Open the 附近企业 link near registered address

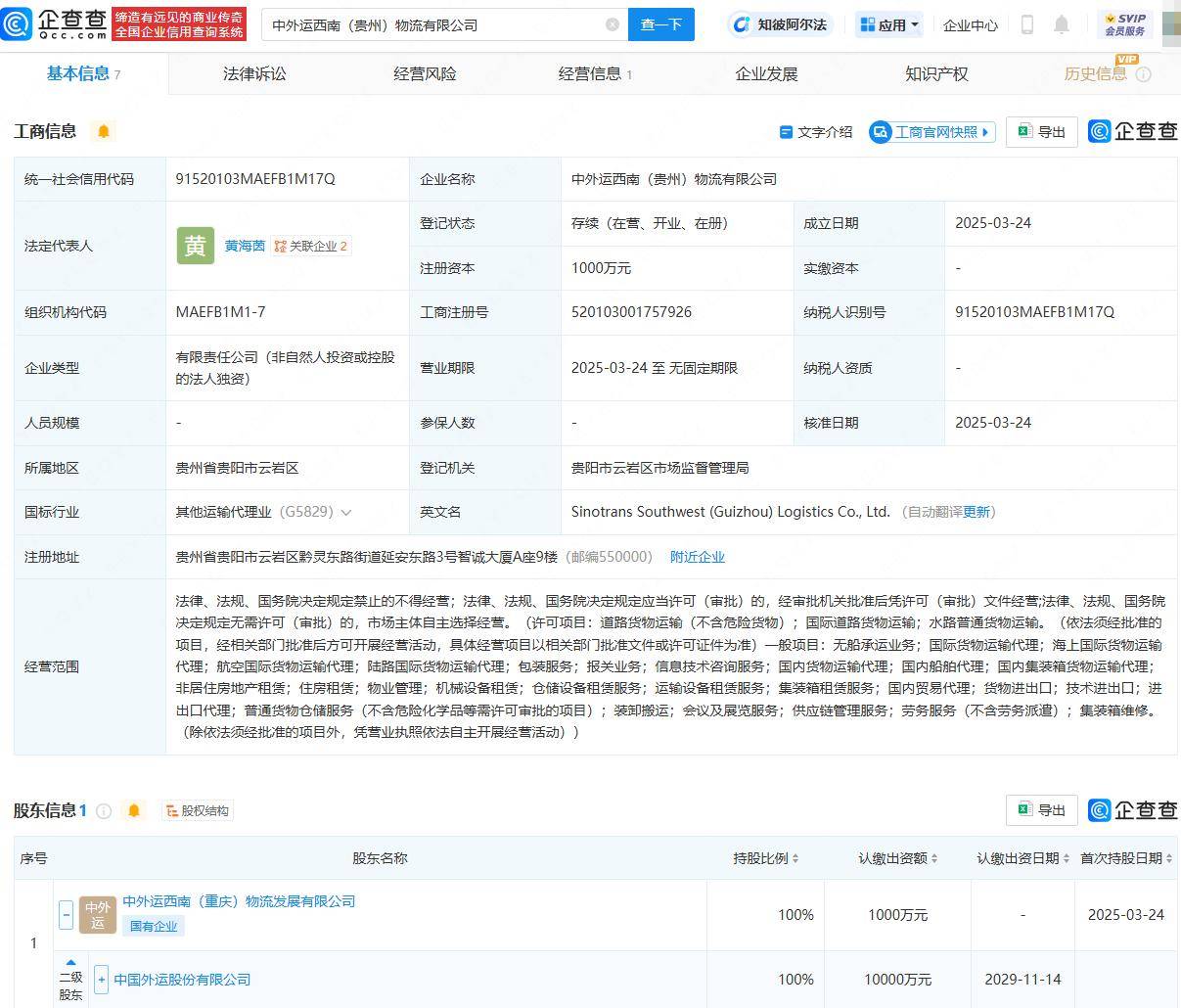697,556
